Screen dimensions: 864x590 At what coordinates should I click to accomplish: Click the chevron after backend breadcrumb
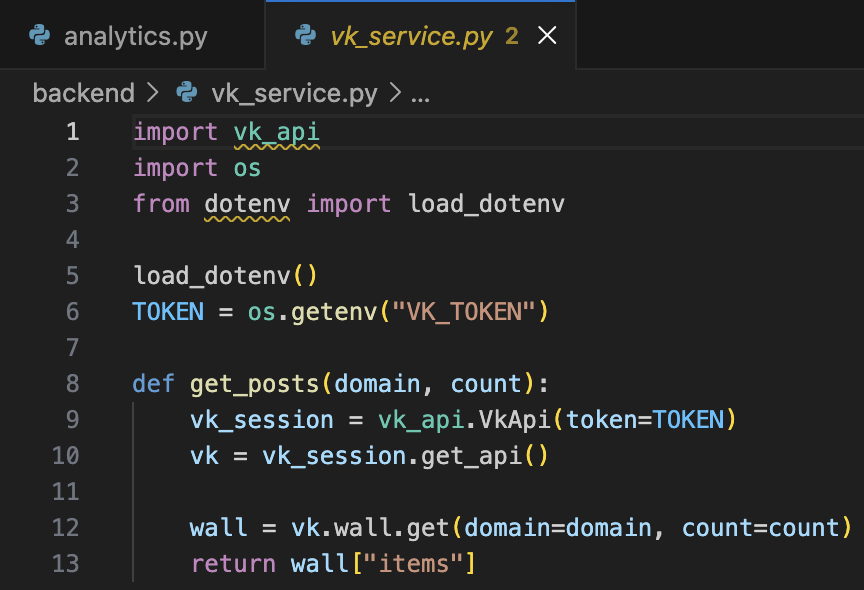click(153, 94)
